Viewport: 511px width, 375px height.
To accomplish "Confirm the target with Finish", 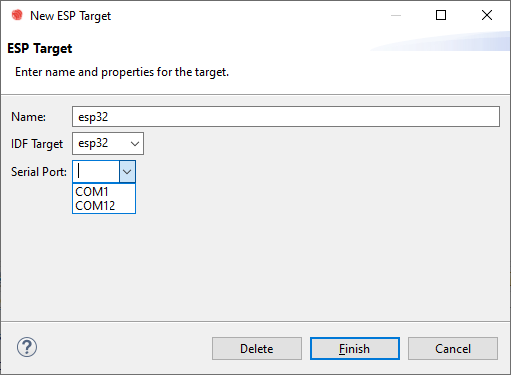I will point(355,349).
